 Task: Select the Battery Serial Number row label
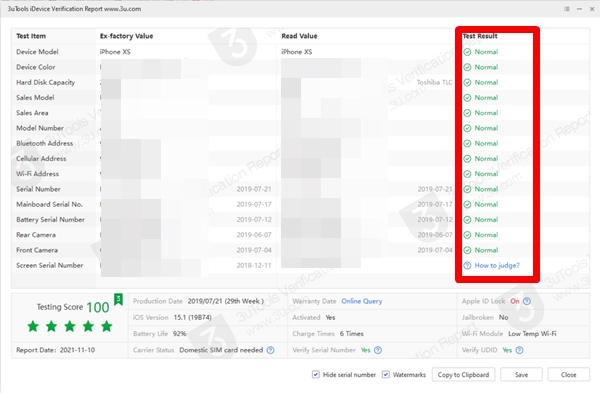(51, 220)
